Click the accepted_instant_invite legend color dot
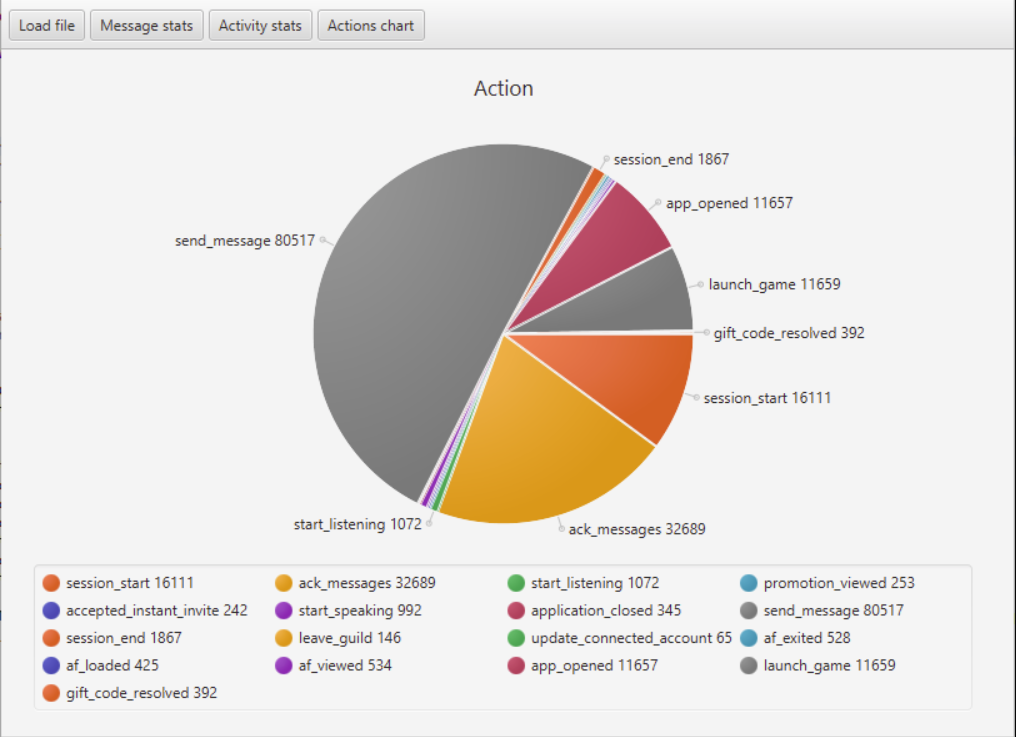This screenshot has height=737, width=1016. click(51, 611)
